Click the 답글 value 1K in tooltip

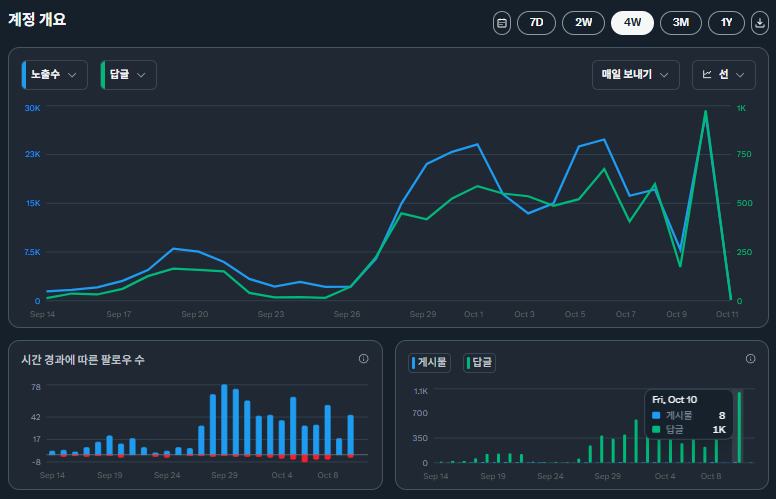[719, 429]
